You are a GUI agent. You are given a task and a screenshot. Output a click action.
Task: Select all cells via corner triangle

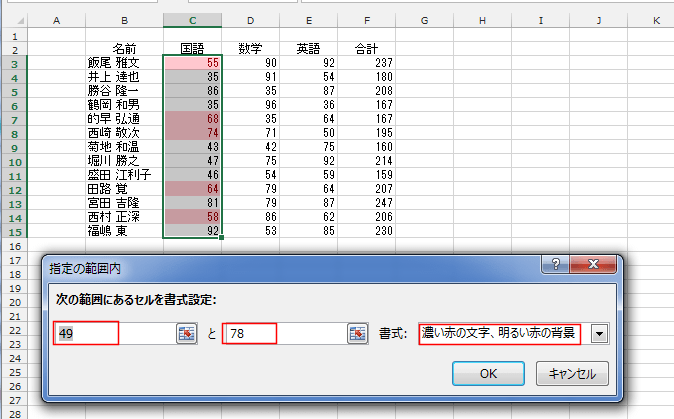pos(20,21)
